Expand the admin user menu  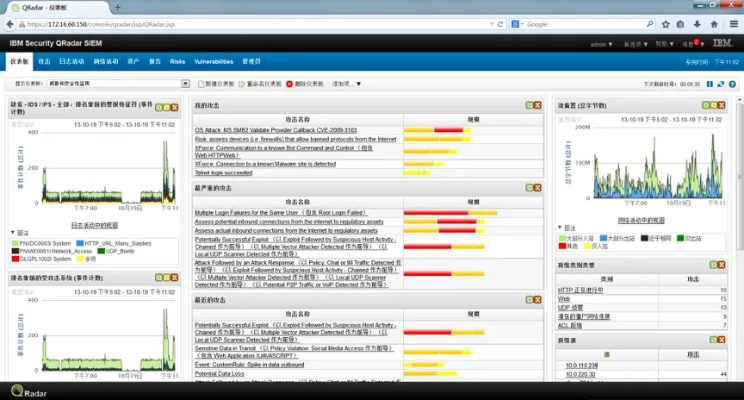point(602,44)
